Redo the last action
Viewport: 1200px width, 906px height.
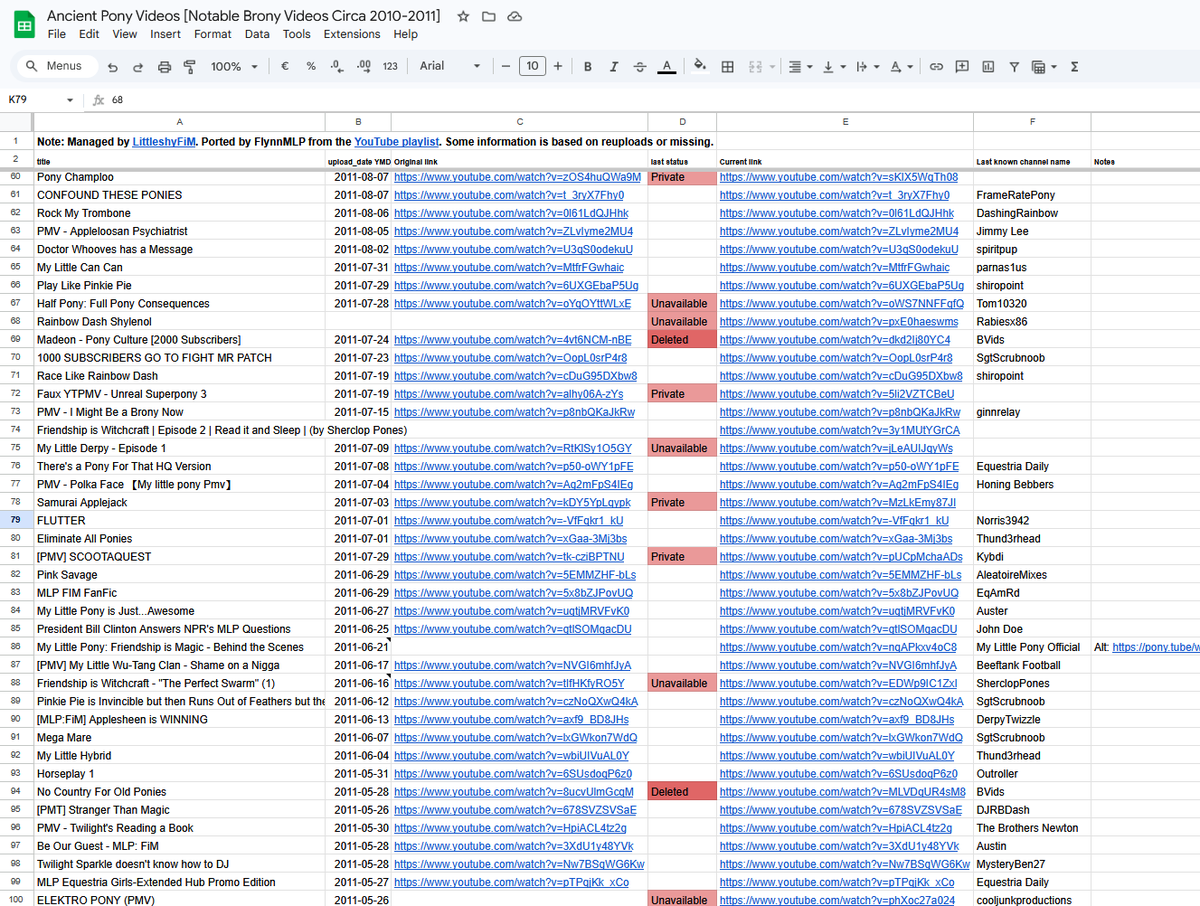point(138,66)
